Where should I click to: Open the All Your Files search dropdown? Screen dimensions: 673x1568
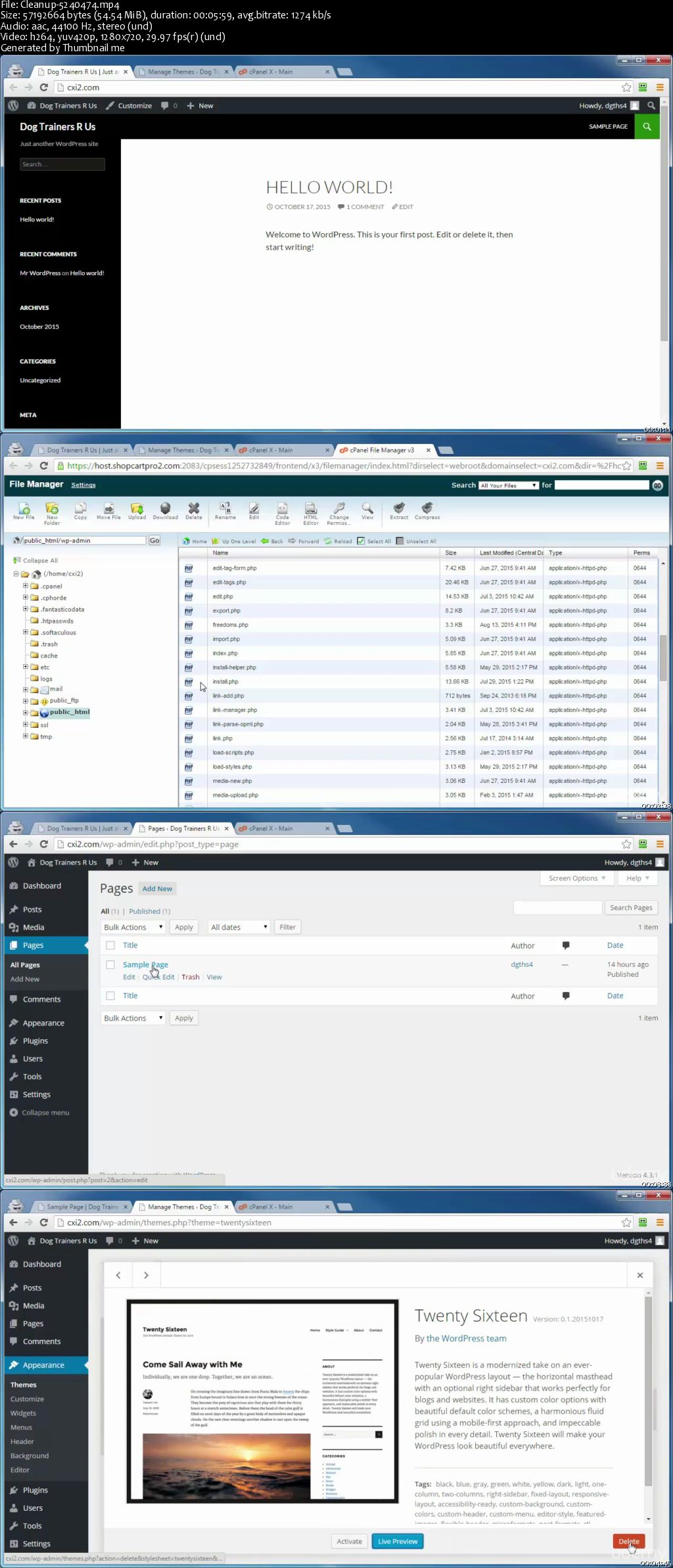coord(508,485)
